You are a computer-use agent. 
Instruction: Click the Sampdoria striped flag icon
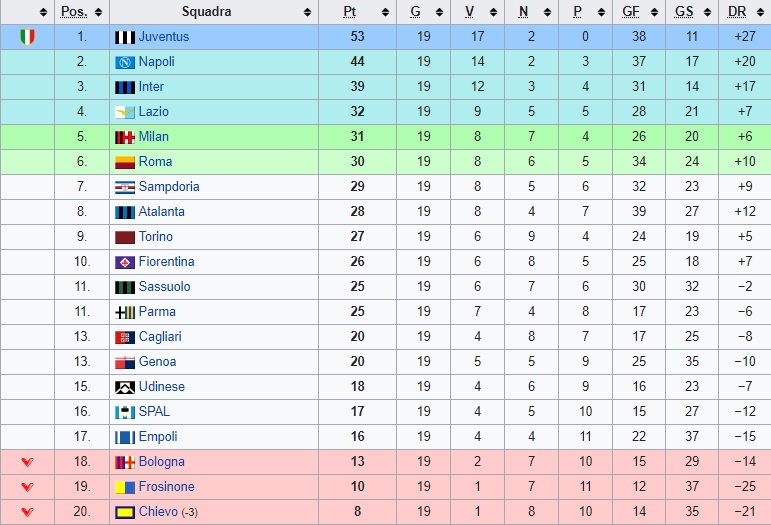(x=124, y=187)
